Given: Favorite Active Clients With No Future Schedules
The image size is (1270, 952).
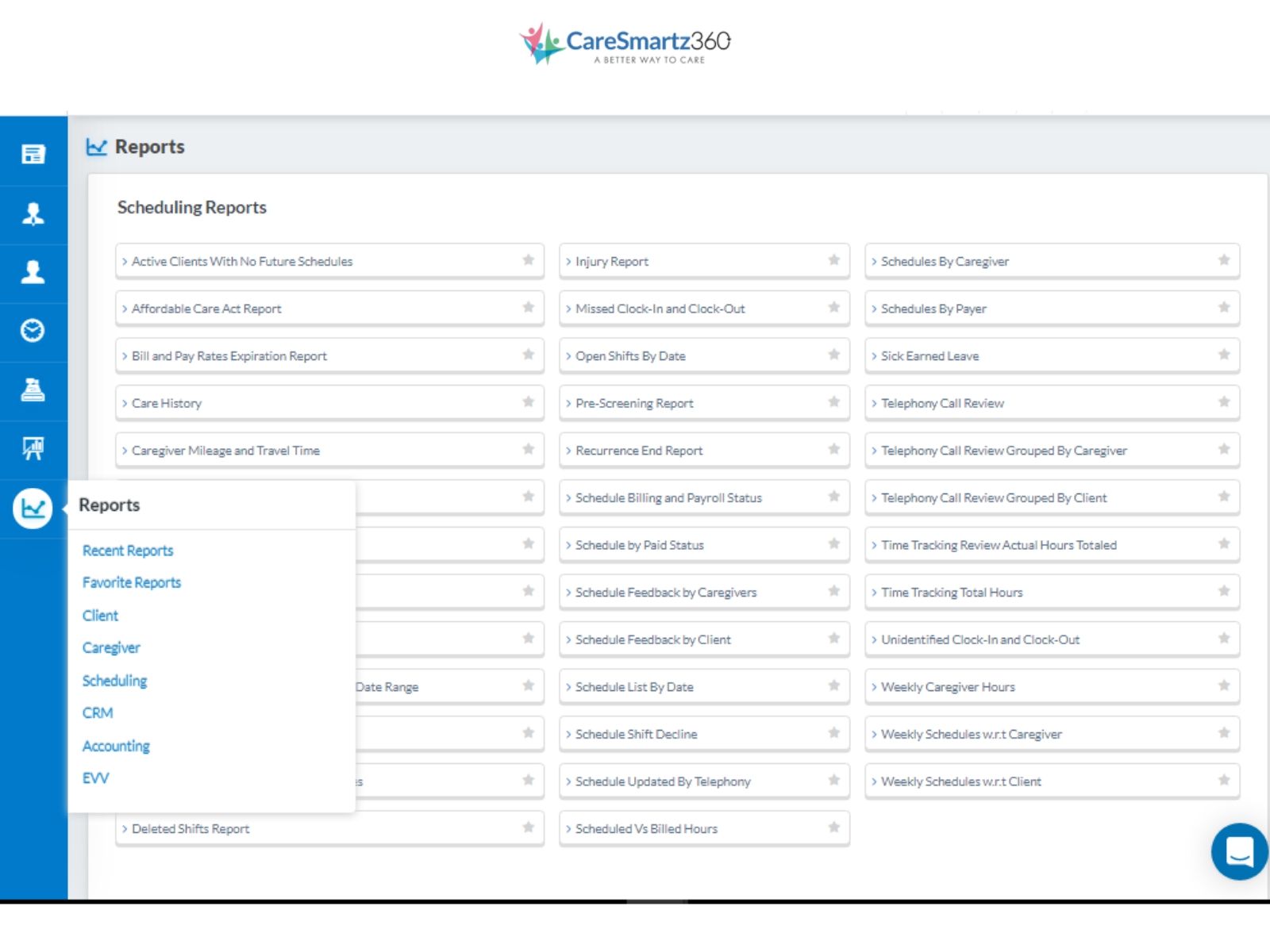Looking at the screenshot, I should (529, 260).
